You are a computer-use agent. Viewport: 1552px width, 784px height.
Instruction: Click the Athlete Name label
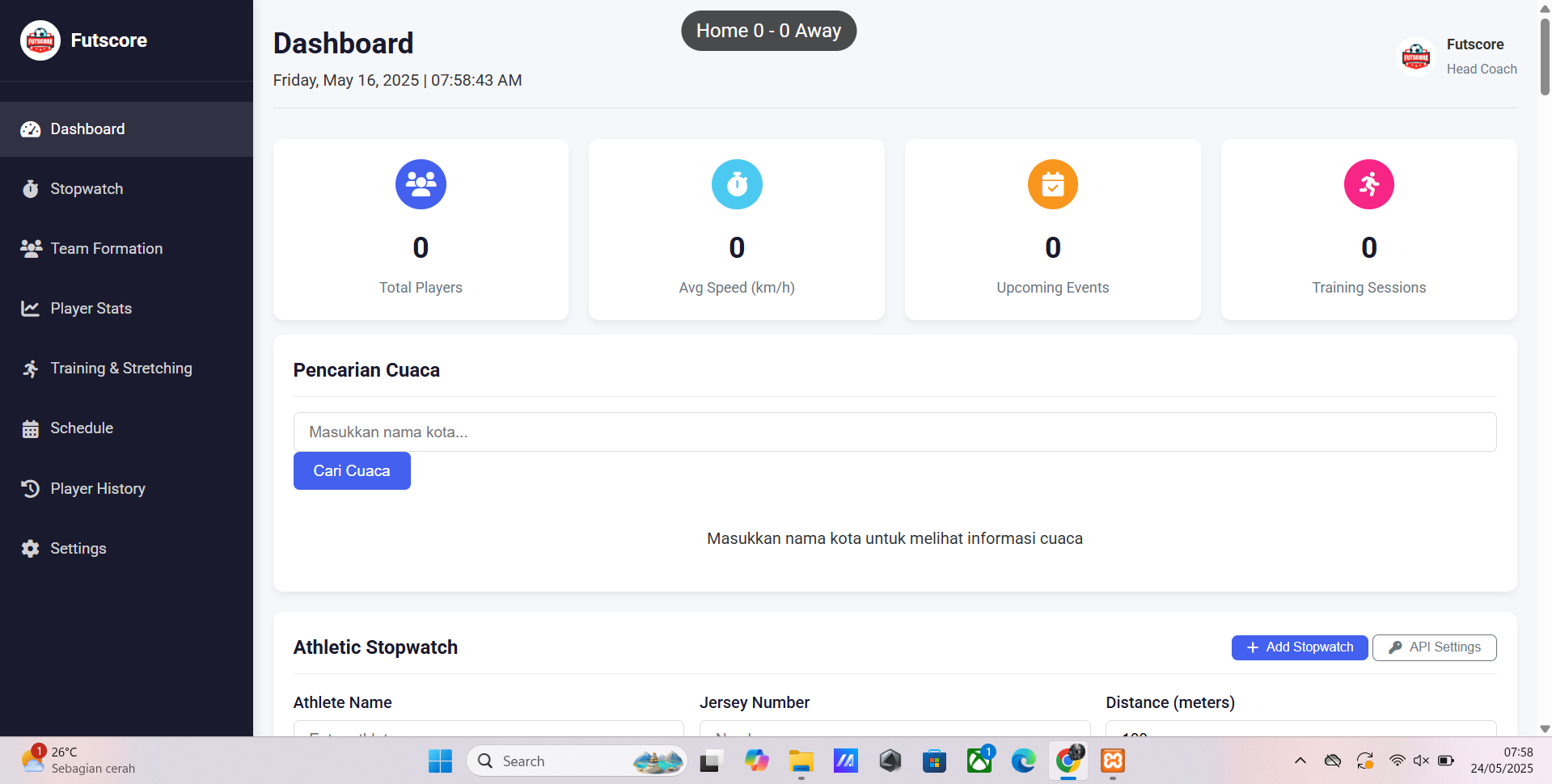pyautogui.click(x=342, y=703)
